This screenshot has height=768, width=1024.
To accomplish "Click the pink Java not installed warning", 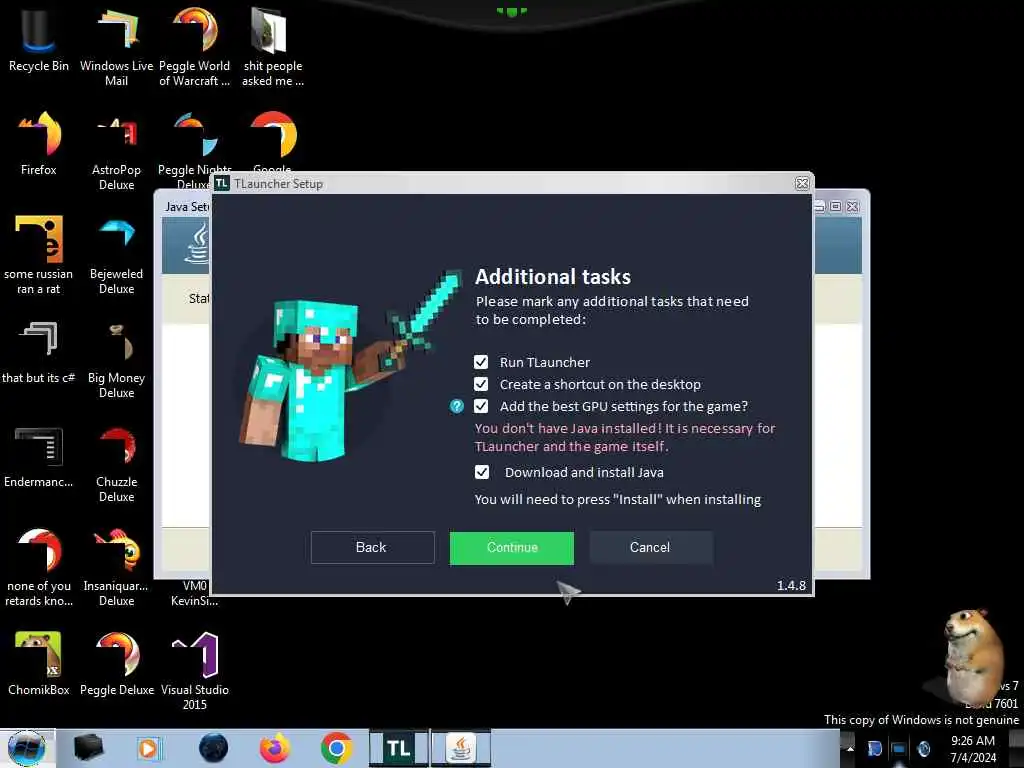I will [x=624, y=438].
